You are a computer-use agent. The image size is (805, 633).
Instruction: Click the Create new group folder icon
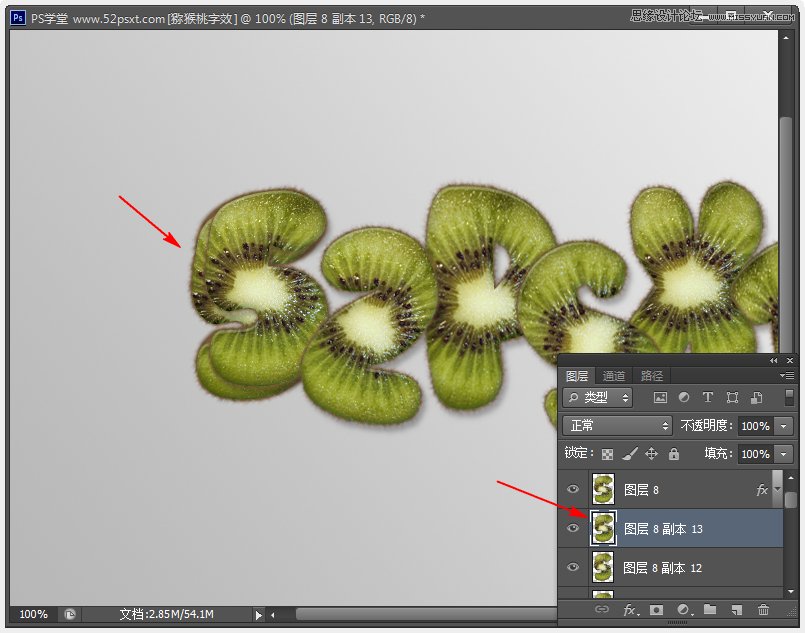[711, 610]
